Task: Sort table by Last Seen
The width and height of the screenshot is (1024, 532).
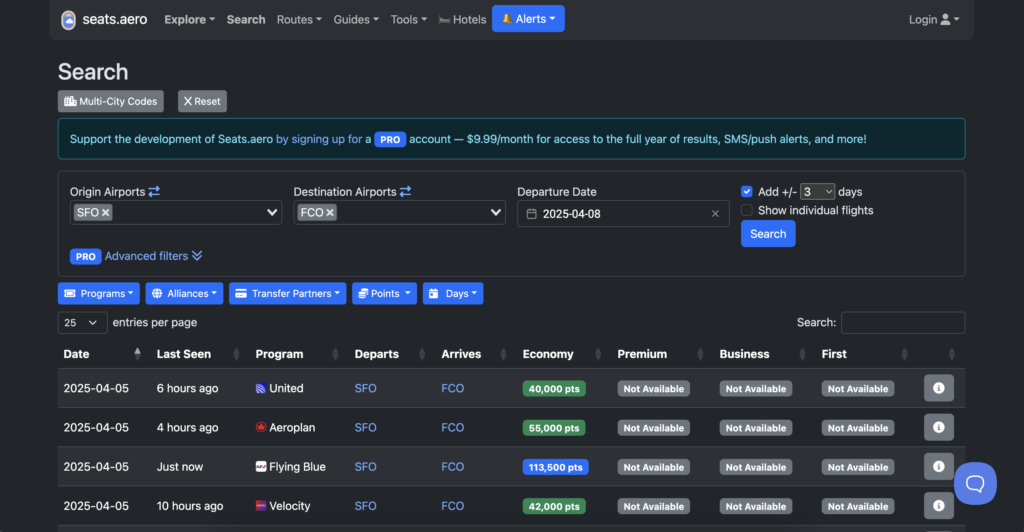Action: (x=236, y=354)
